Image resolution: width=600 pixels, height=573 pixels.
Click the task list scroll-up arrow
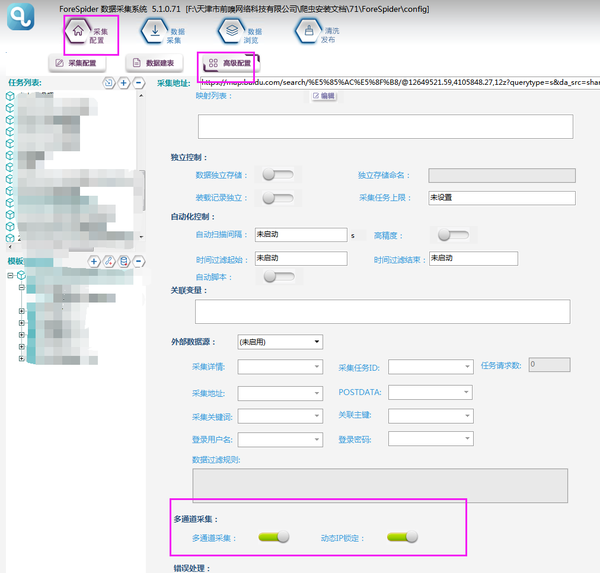click(x=141, y=96)
